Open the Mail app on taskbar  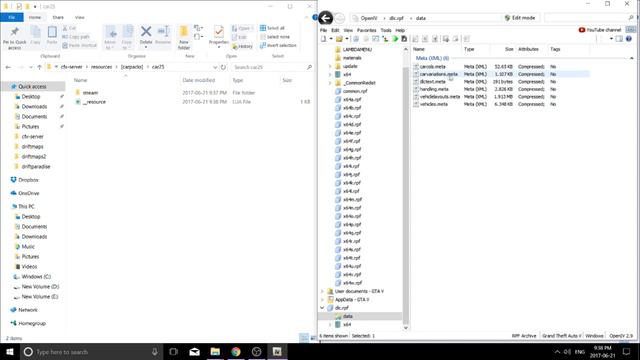click(x=194, y=351)
